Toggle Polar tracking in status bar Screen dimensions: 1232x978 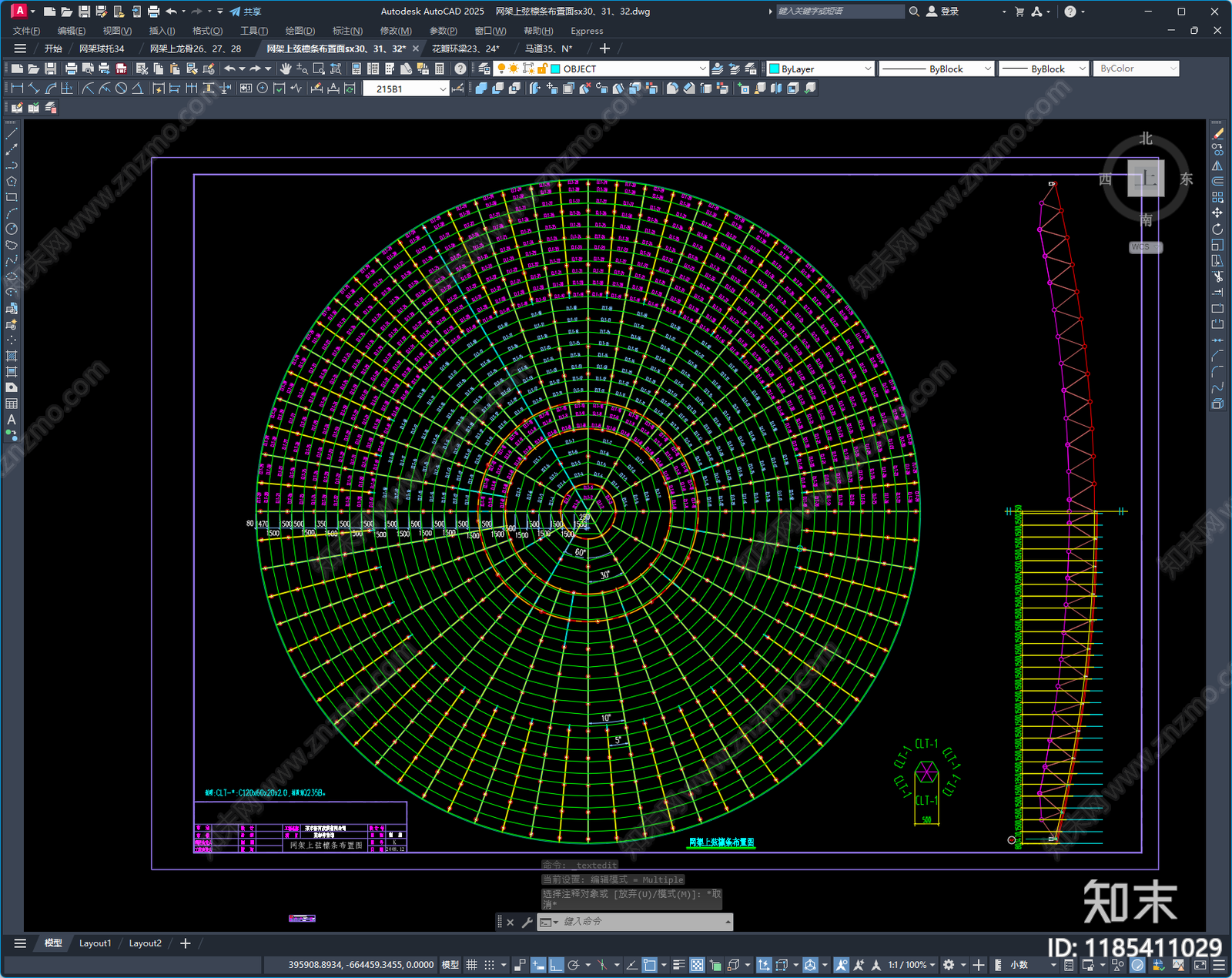[x=574, y=965]
